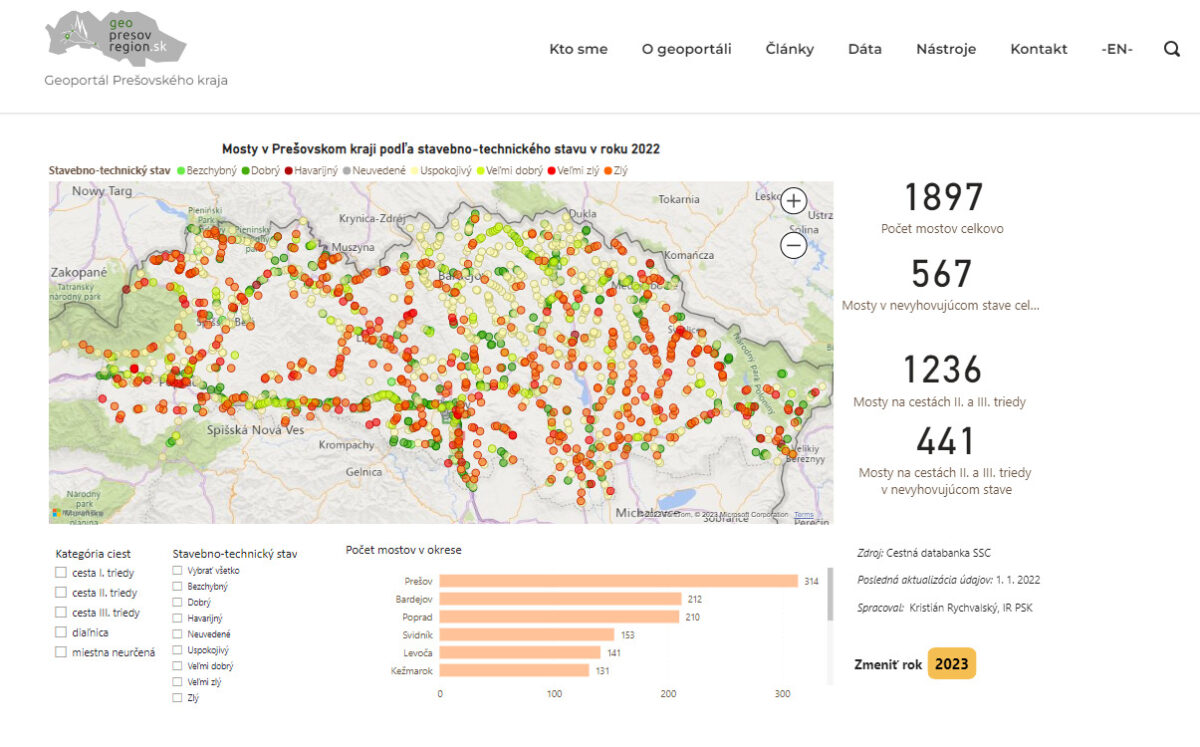The image size is (1200, 747).
Task: Click the Dobrý legend entry
Action: [x=261, y=171]
